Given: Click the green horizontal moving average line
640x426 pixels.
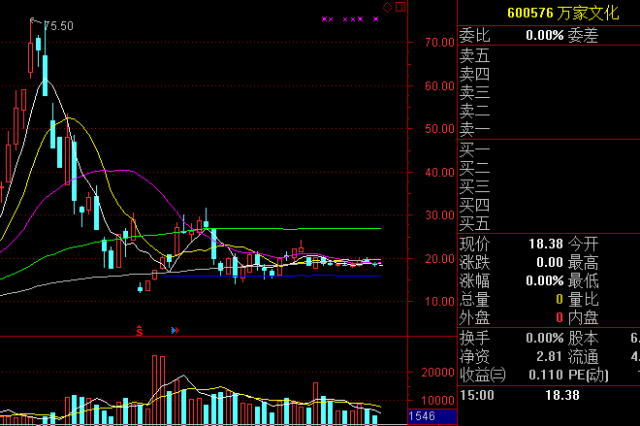Looking at the screenshot, I should tap(300, 229).
